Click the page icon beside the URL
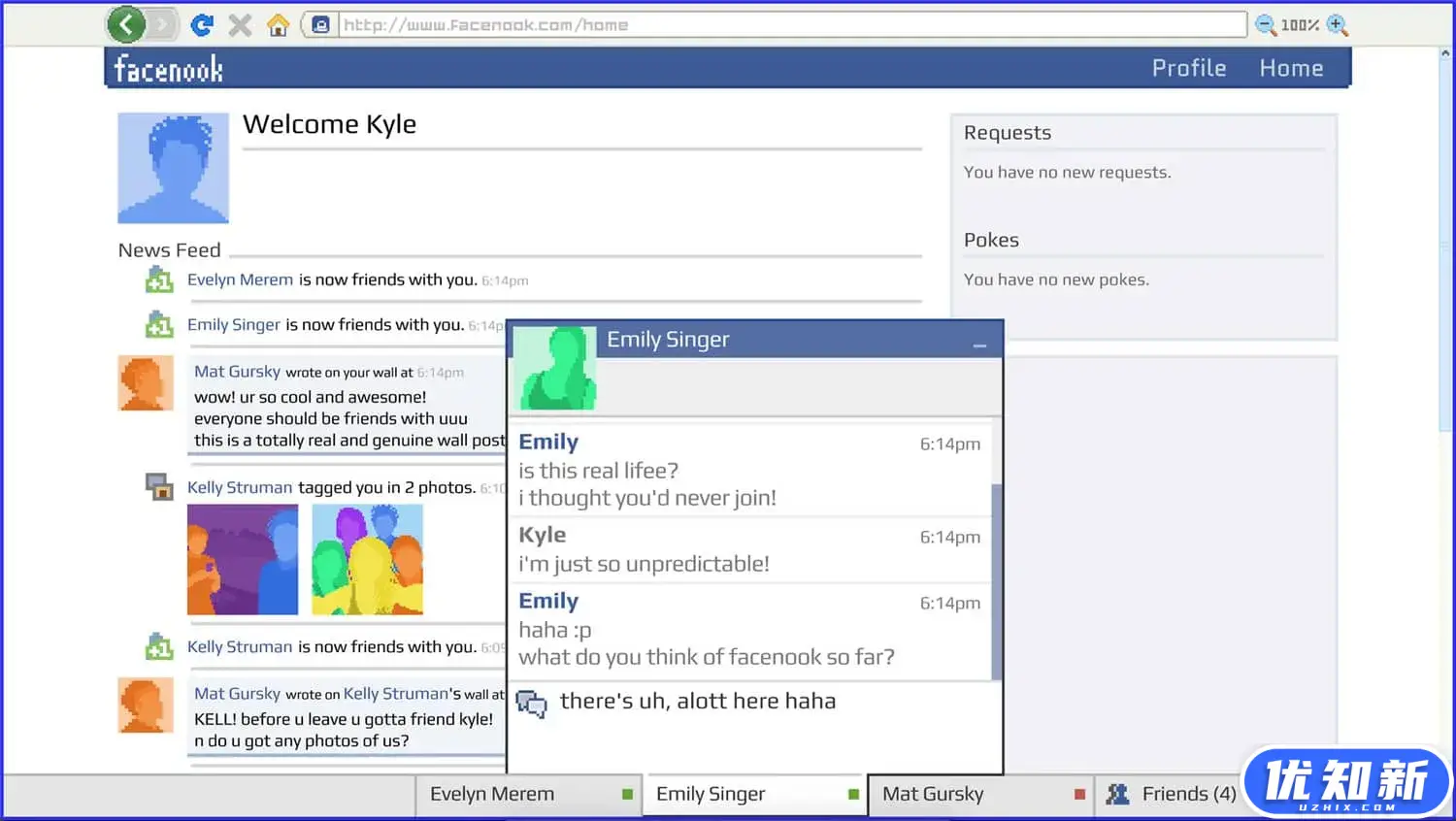This screenshot has width=1456, height=821. coord(320,25)
